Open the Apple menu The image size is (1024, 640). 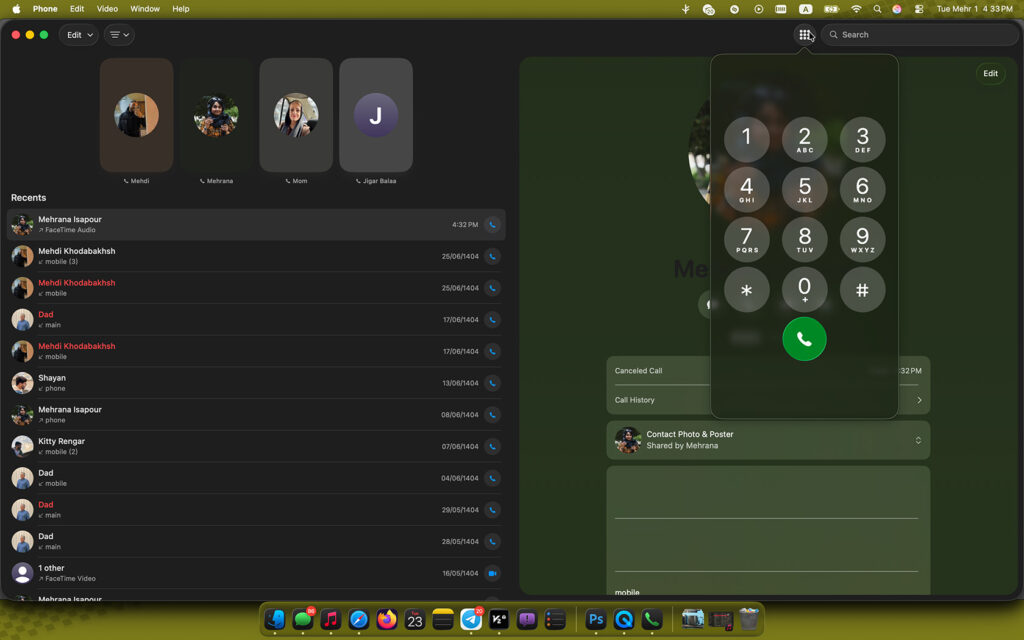[16, 9]
